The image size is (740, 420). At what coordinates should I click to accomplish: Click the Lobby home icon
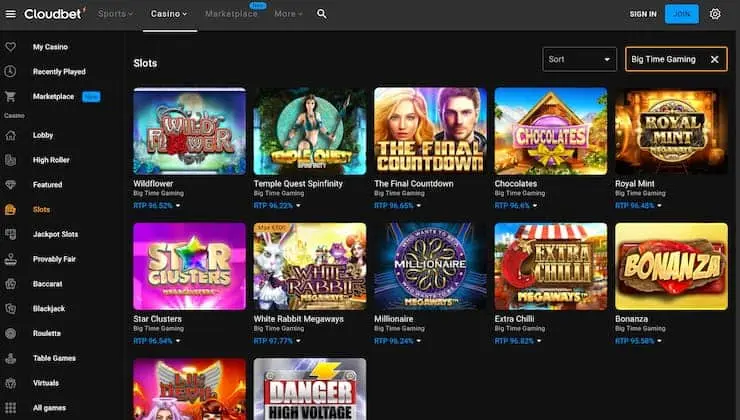coord(10,135)
